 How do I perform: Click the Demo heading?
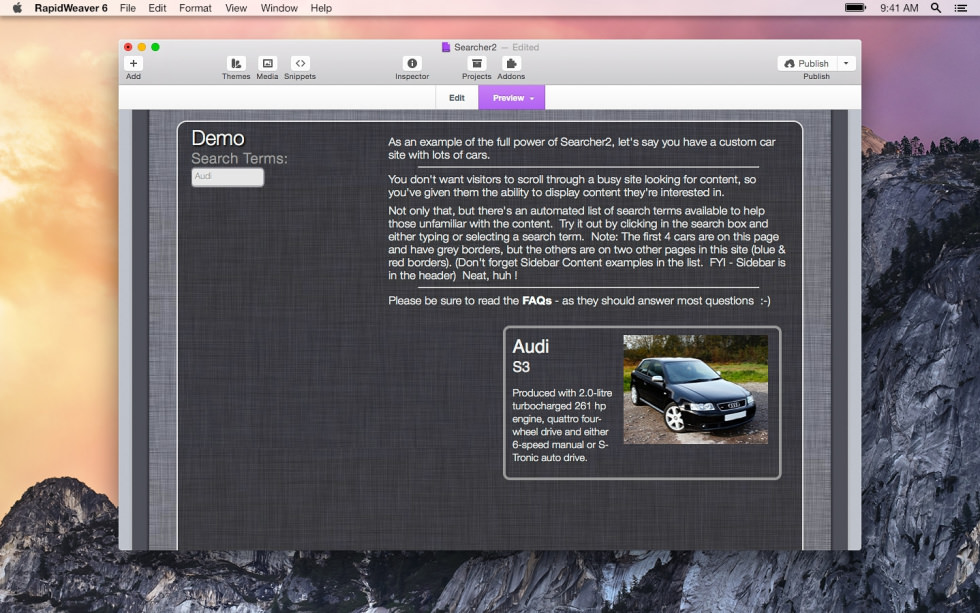(x=218, y=138)
